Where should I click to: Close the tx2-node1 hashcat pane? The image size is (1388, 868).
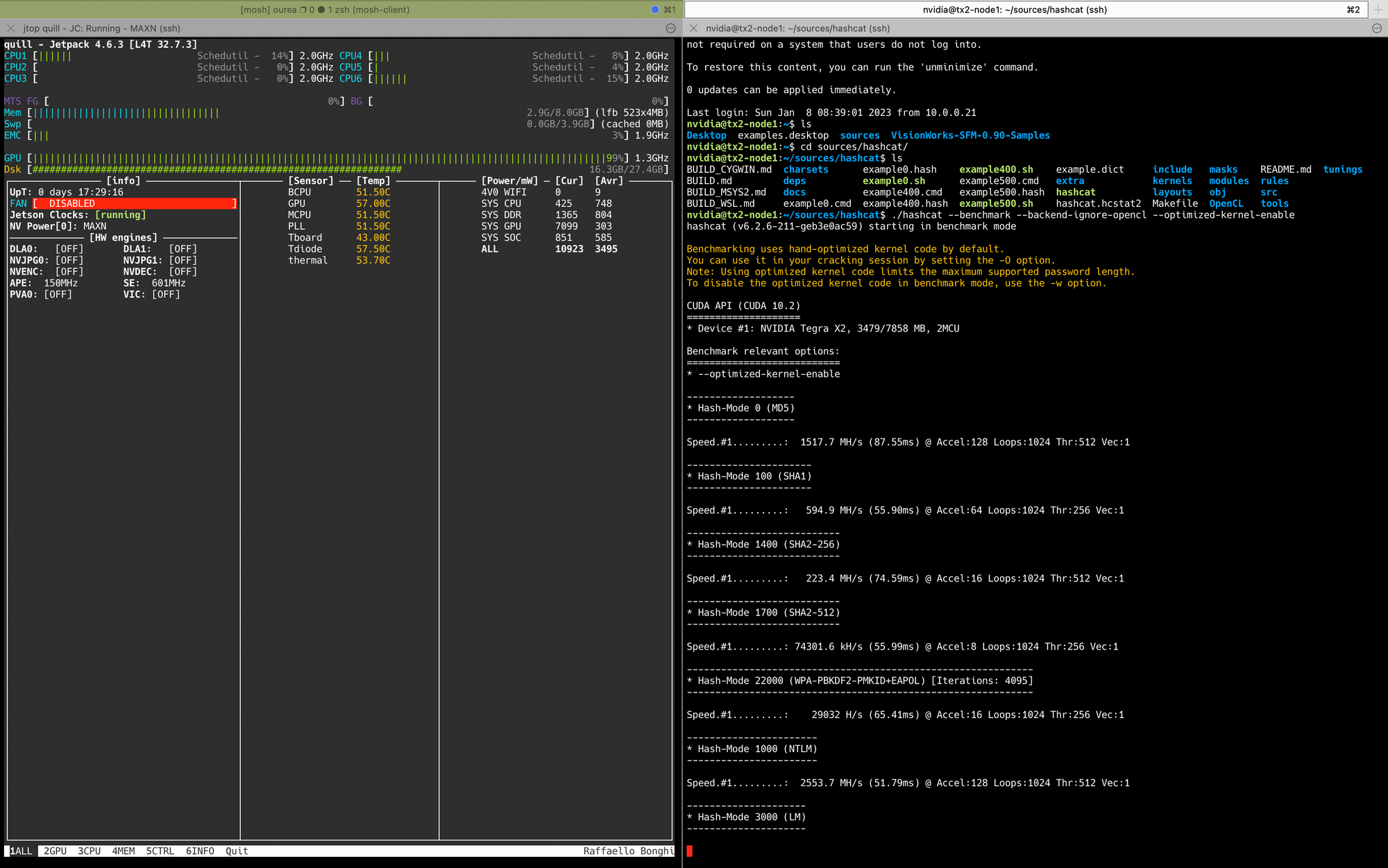[x=693, y=28]
